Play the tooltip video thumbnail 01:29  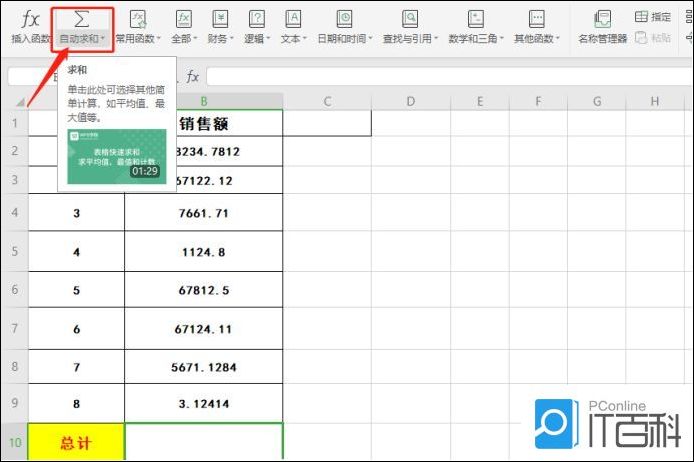click(x=117, y=157)
